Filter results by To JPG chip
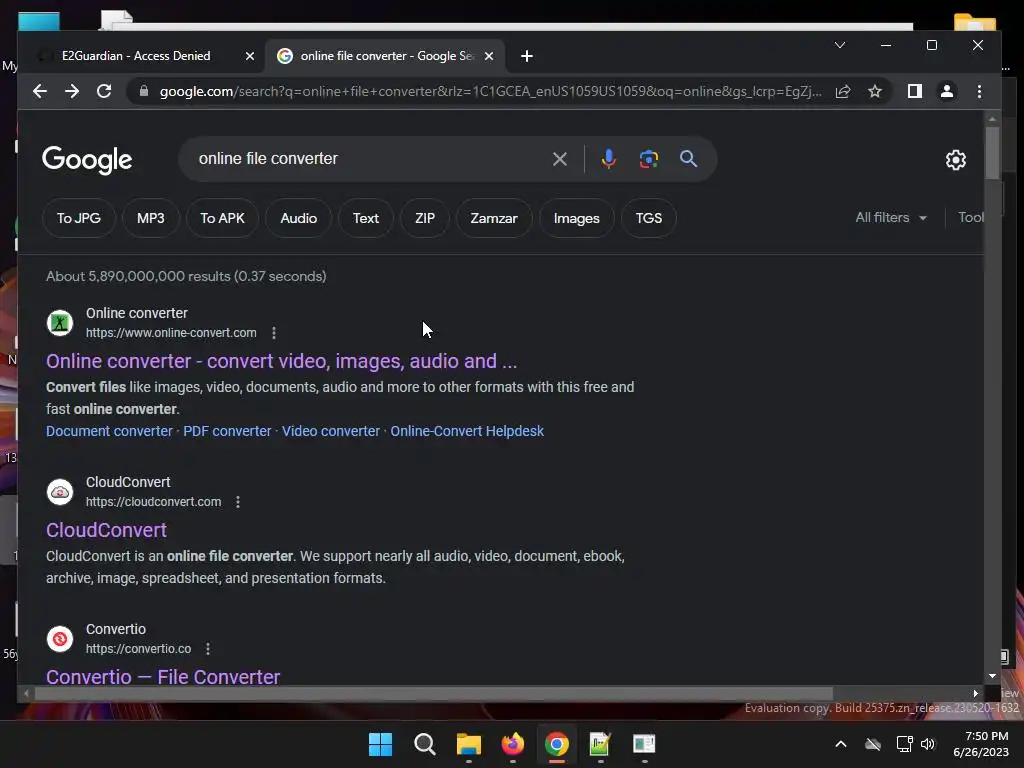Viewport: 1024px width, 768px height. [78, 218]
